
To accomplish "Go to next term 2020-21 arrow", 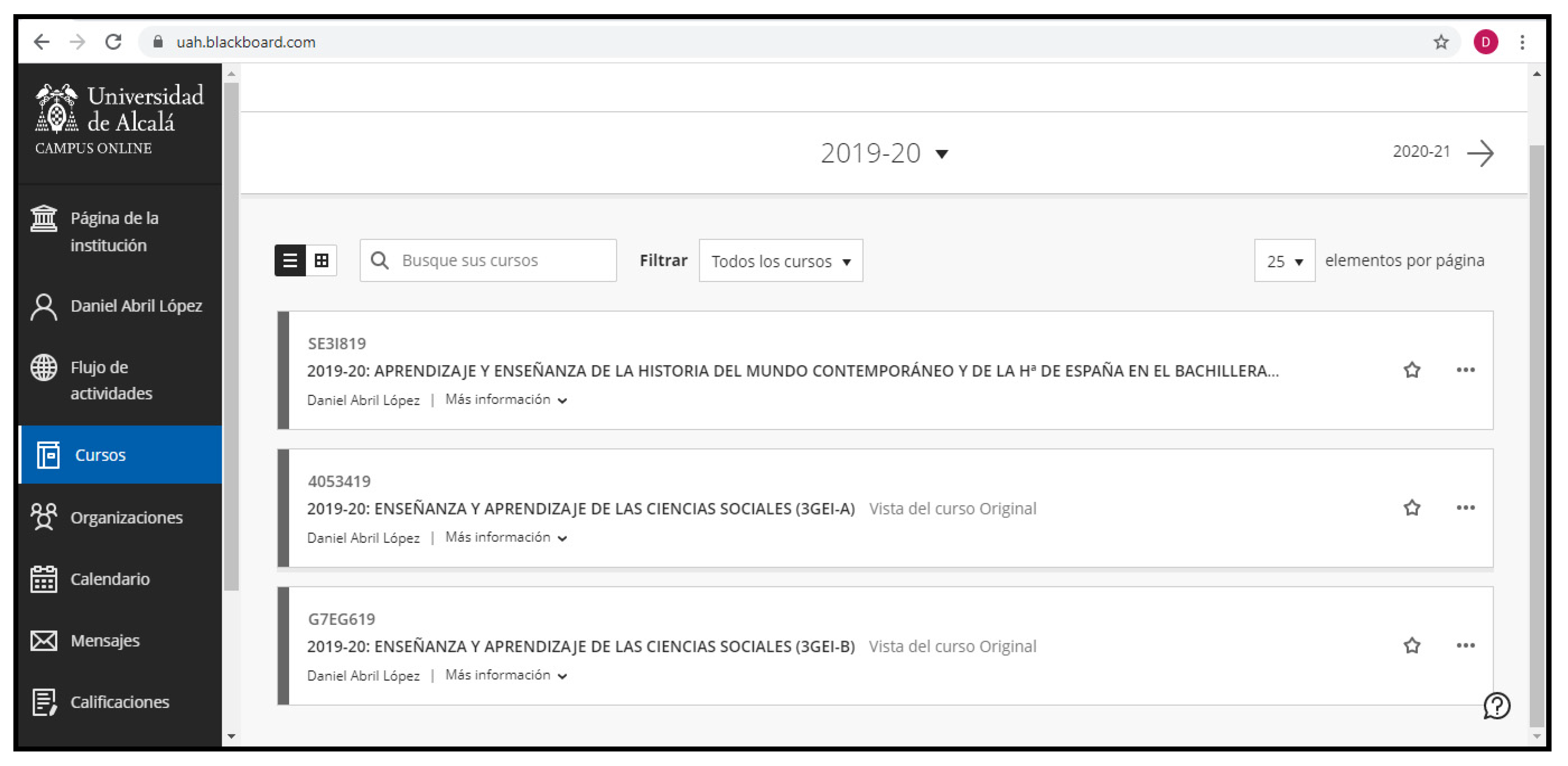I will click(x=1480, y=153).
